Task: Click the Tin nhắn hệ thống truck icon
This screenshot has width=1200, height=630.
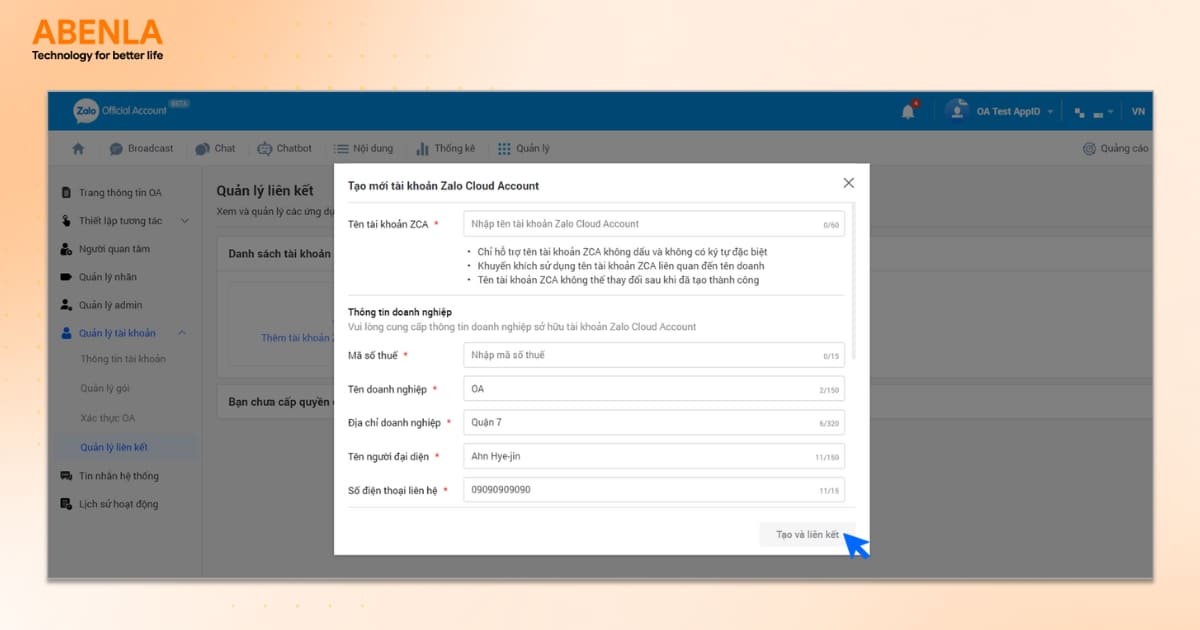Action: [66, 476]
